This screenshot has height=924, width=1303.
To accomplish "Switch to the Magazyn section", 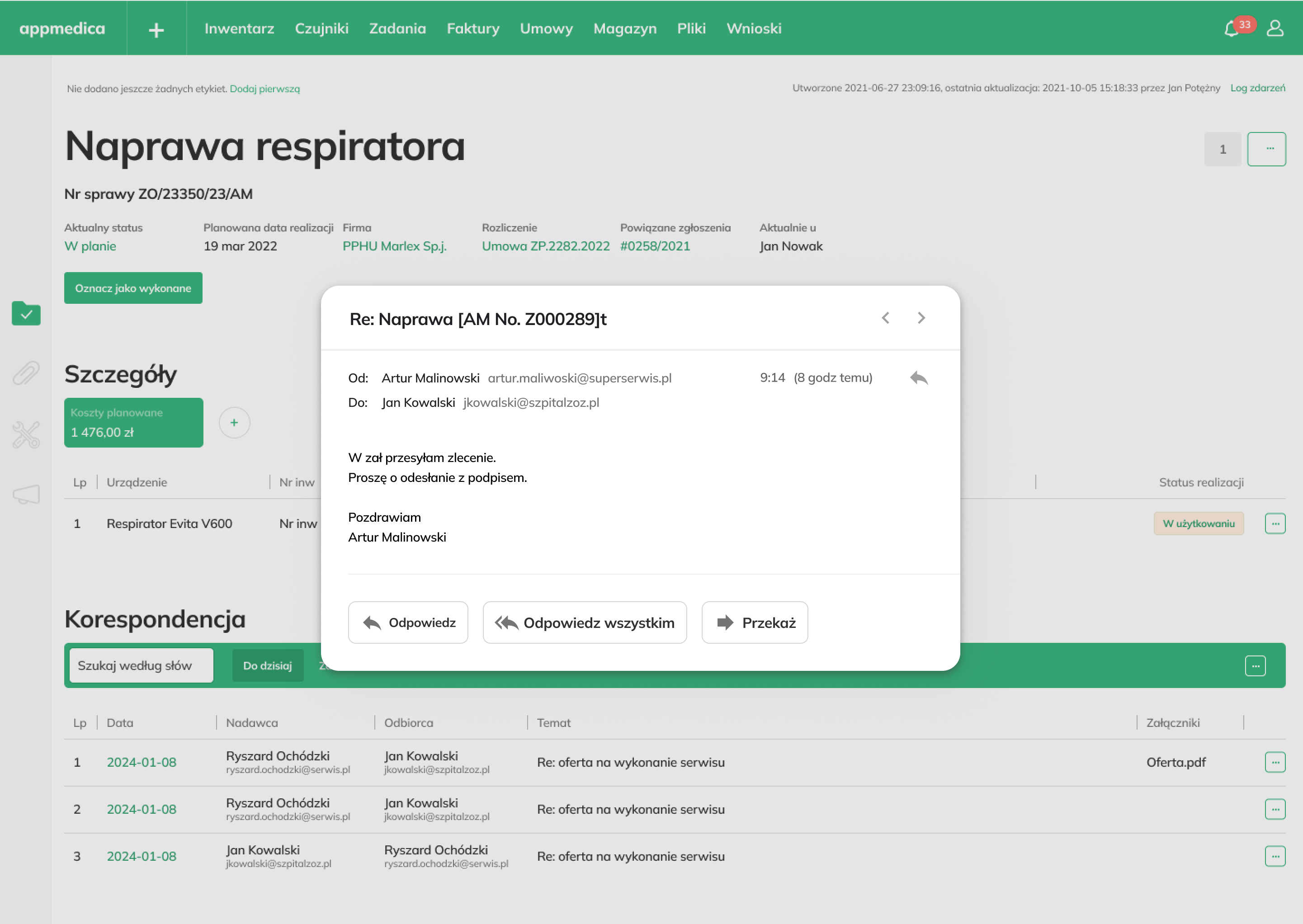I will pos(624,28).
